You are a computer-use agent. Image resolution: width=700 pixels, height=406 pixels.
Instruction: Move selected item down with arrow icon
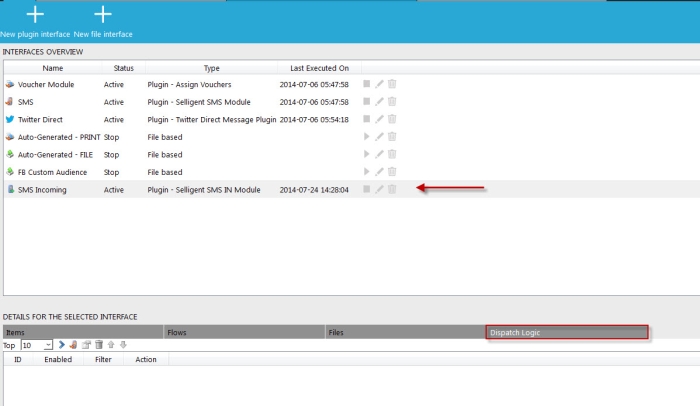pos(123,345)
